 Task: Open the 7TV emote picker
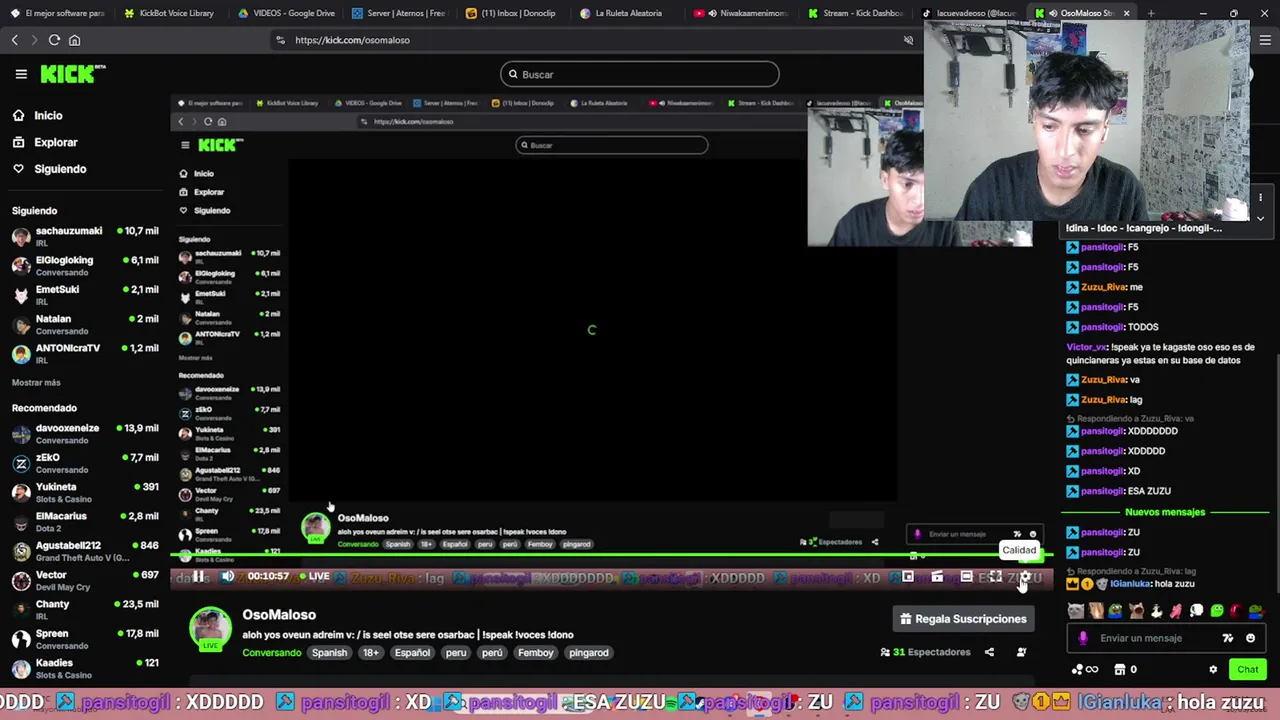click(1228, 638)
